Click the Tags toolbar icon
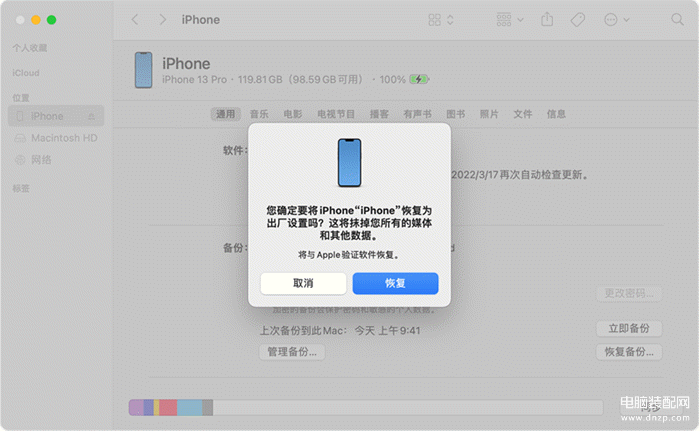This screenshot has height=431, width=700. click(x=577, y=20)
